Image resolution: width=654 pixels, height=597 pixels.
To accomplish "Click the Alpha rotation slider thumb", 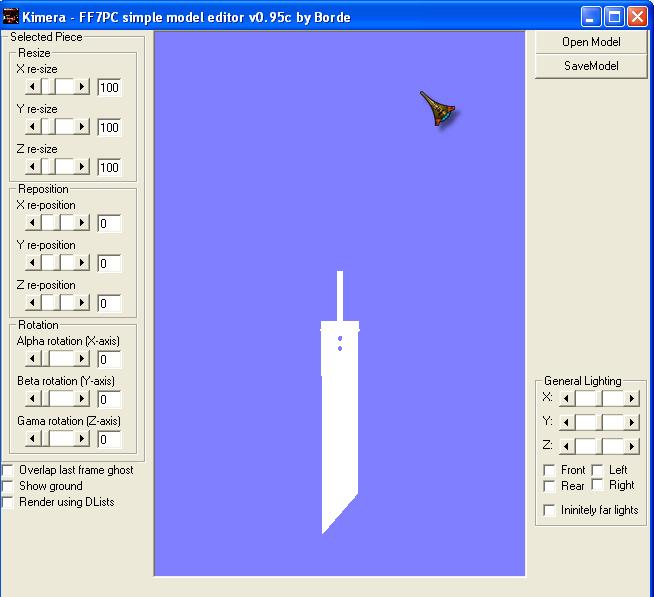I will [x=45, y=358].
